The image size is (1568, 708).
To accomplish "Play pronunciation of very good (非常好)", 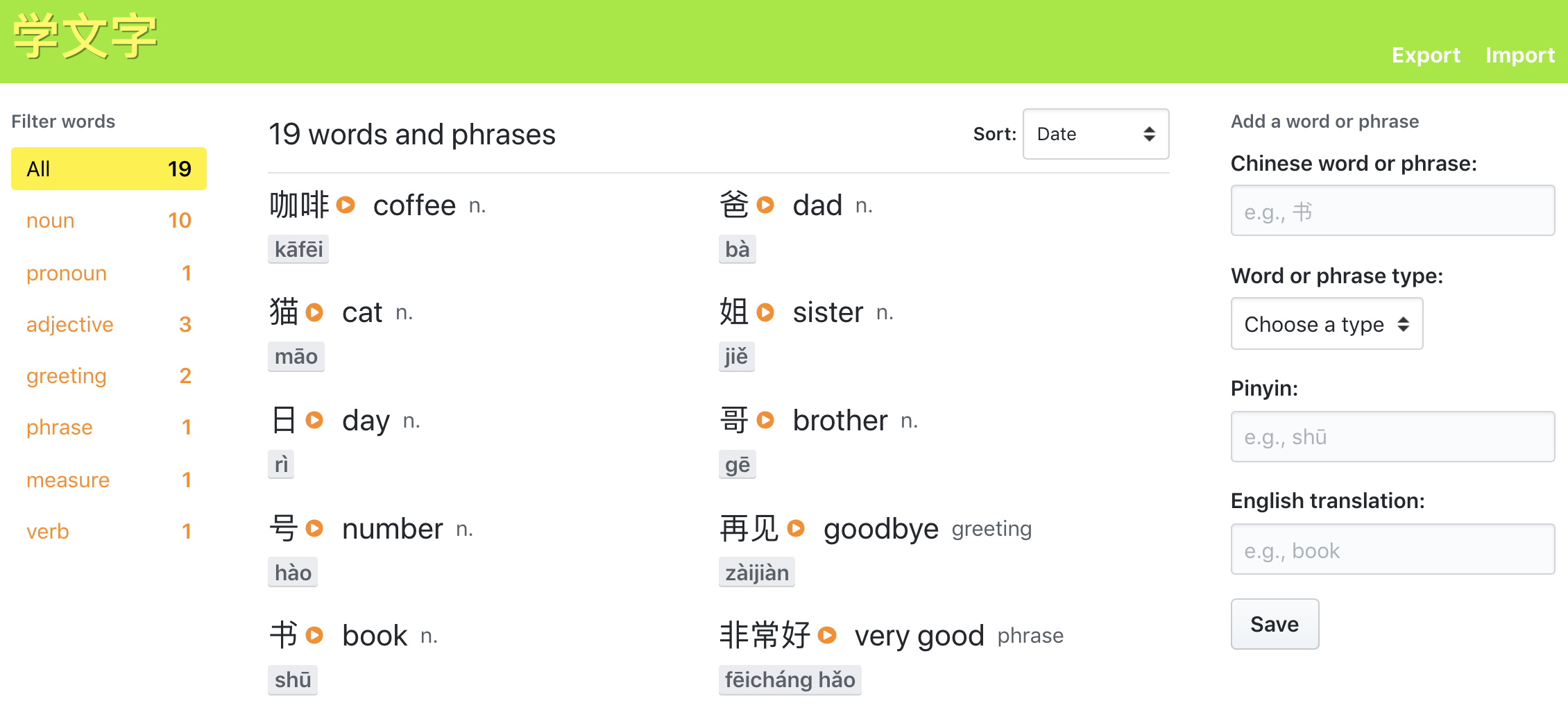I will [x=827, y=635].
